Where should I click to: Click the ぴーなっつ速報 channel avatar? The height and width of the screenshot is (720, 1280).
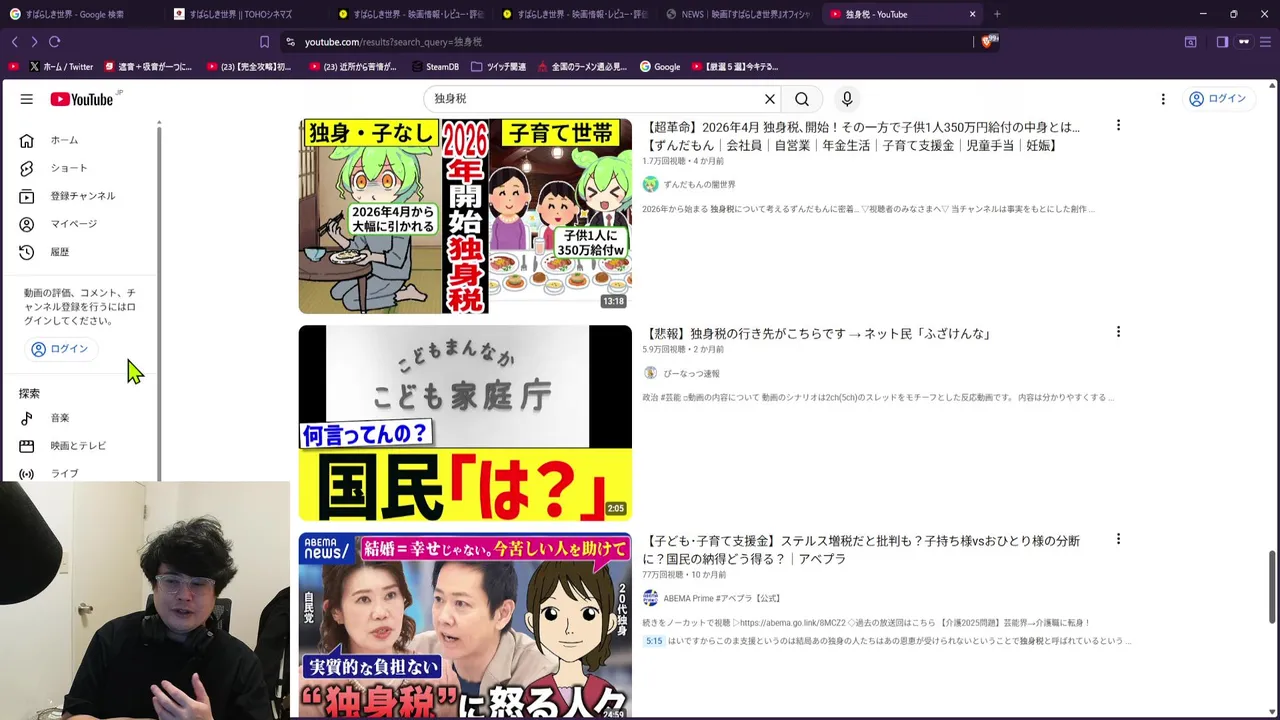(x=650, y=373)
